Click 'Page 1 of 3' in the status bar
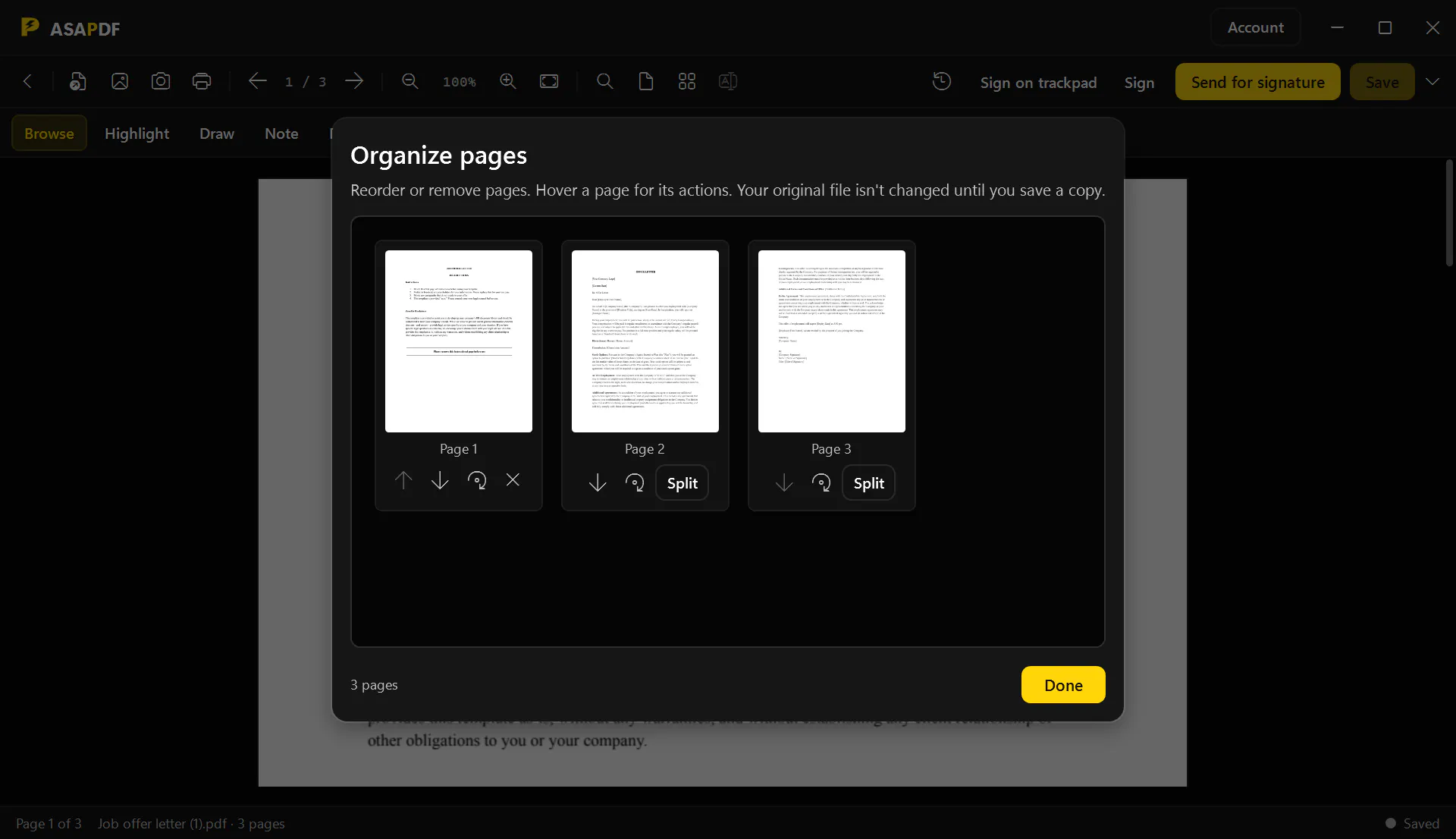This screenshot has width=1456, height=839. [x=49, y=824]
